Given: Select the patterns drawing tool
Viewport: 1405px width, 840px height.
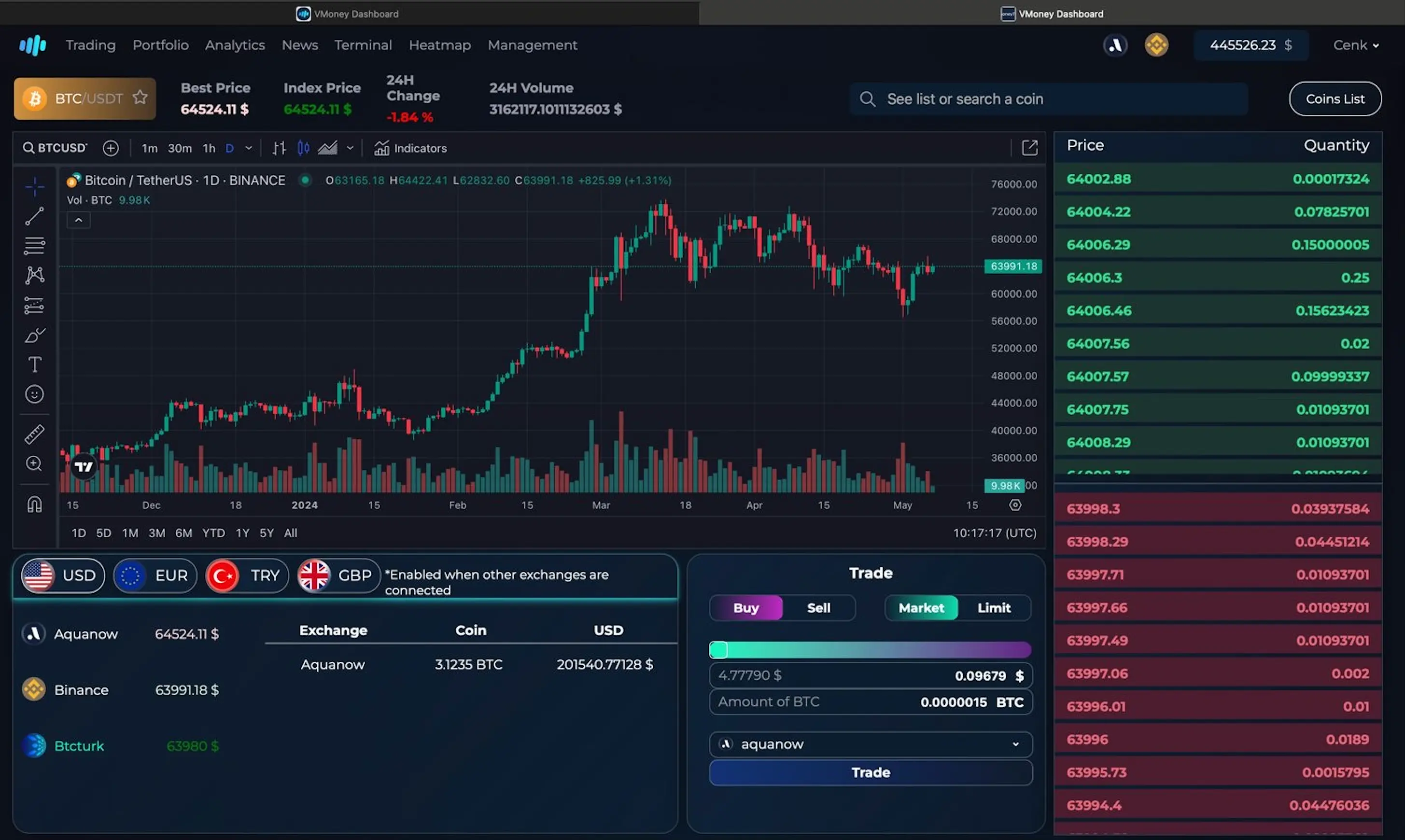Looking at the screenshot, I should pyautogui.click(x=35, y=275).
